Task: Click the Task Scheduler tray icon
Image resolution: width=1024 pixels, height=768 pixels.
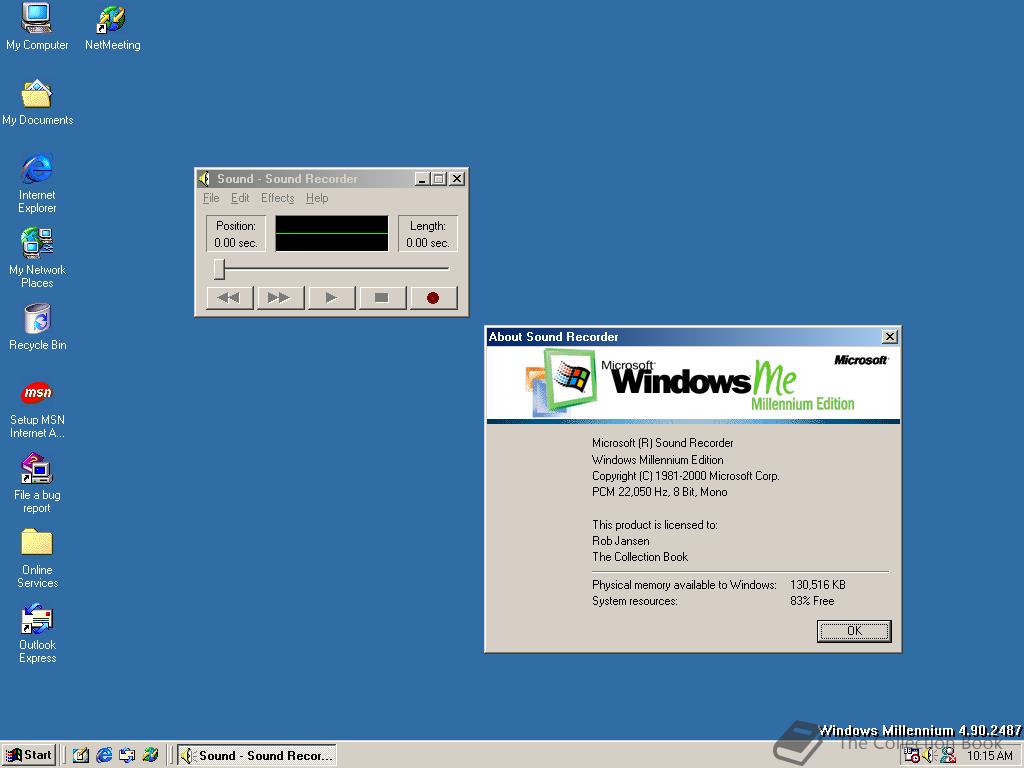Action: pyautogui.click(x=912, y=756)
